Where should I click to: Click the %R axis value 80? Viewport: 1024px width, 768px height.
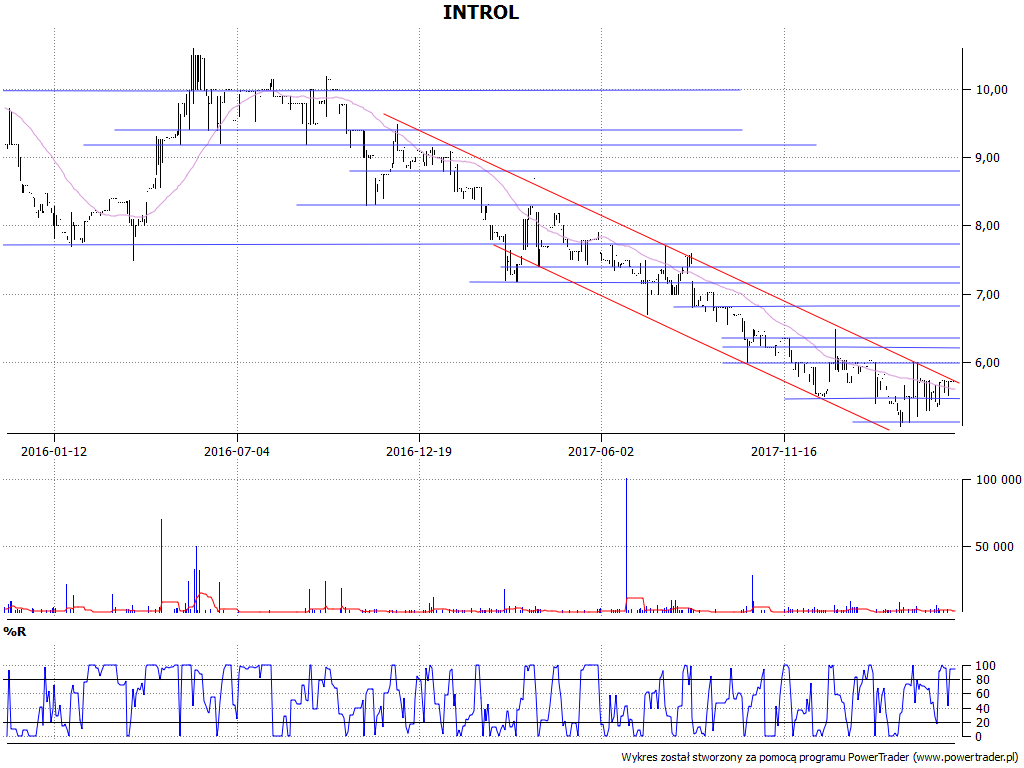tap(982, 680)
